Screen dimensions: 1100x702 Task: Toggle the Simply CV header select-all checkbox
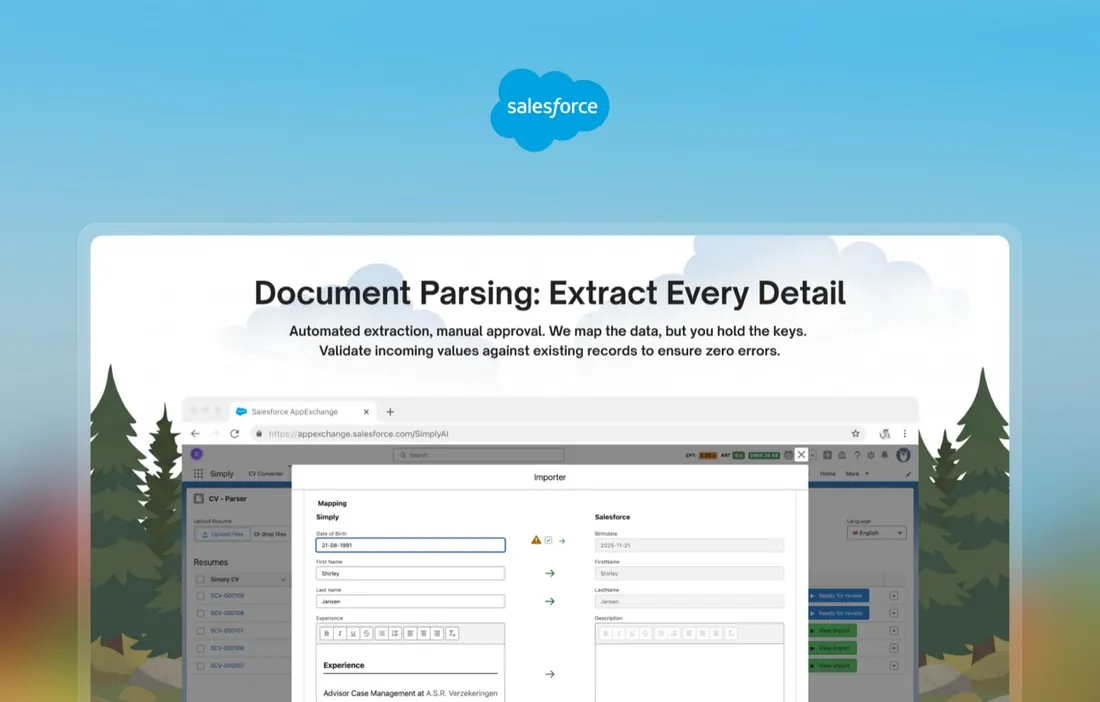201,579
